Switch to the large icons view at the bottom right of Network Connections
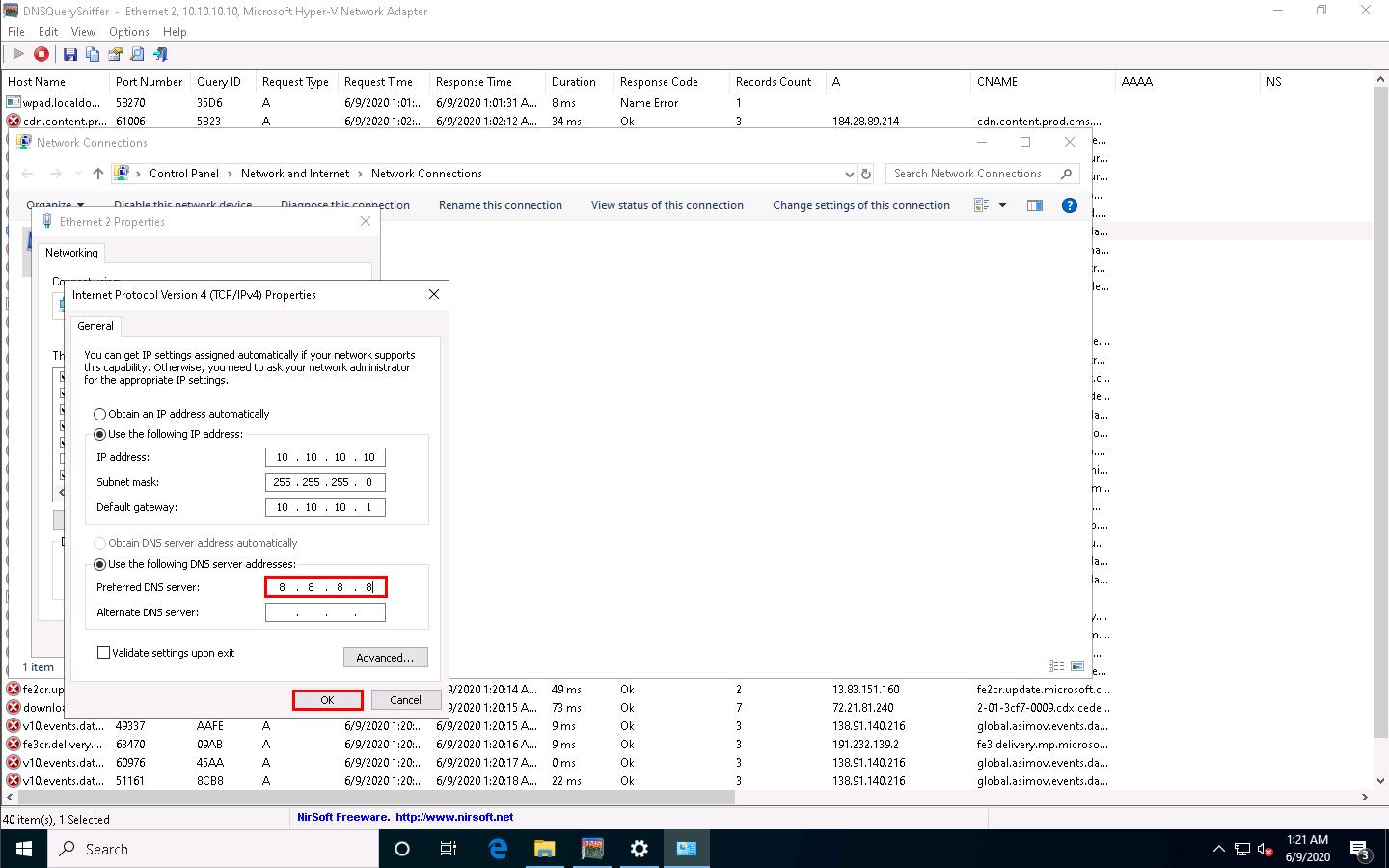The width and height of the screenshot is (1389, 868). click(x=1077, y=666)
